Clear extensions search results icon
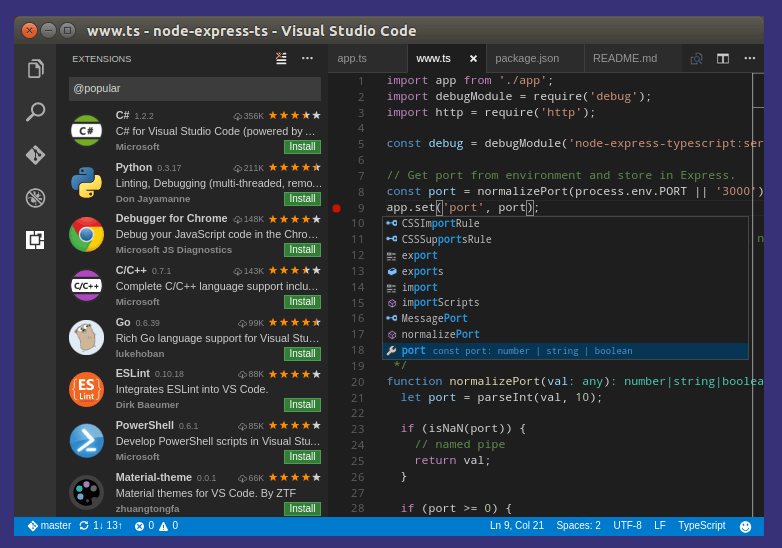 tap(281, 58)
